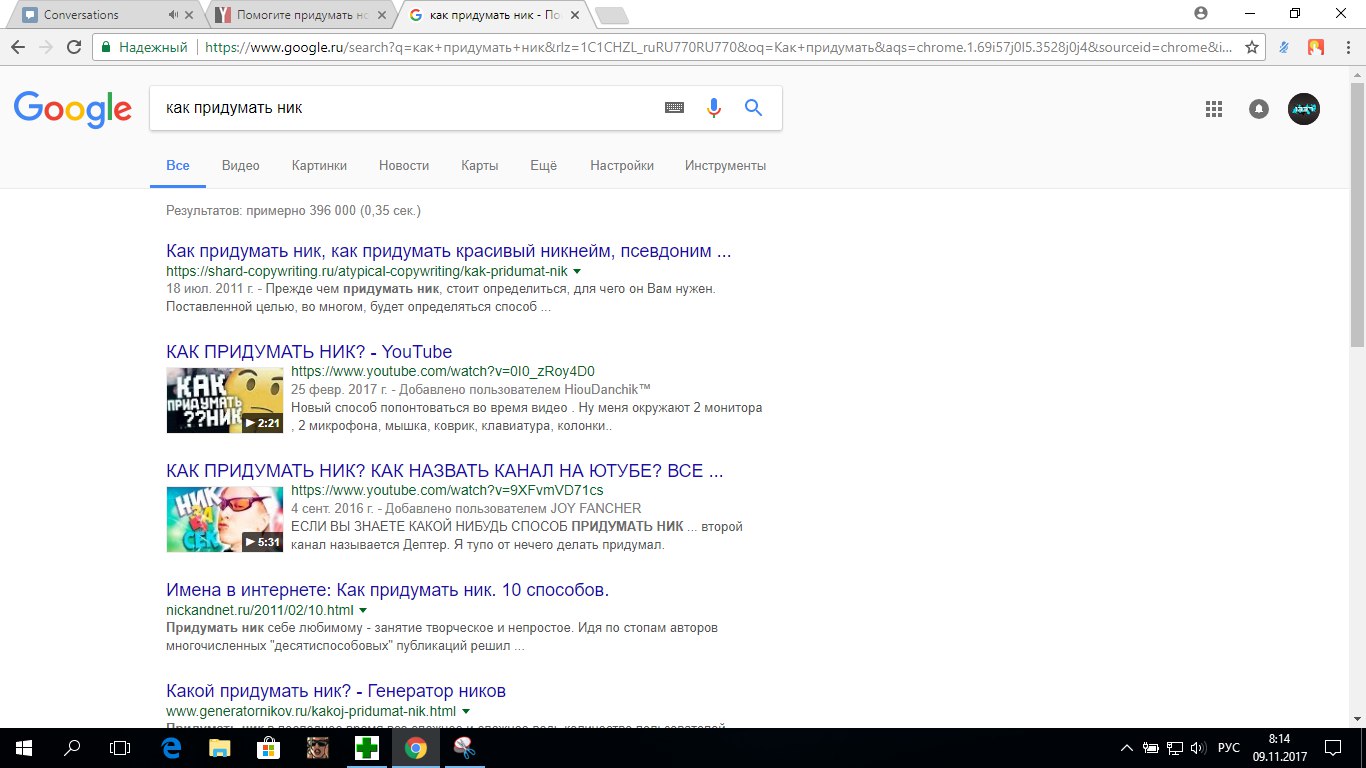This screenshot has width=1366, height=768.
Task: Open Chrome from the taskbar
Action: click(415, 747)
